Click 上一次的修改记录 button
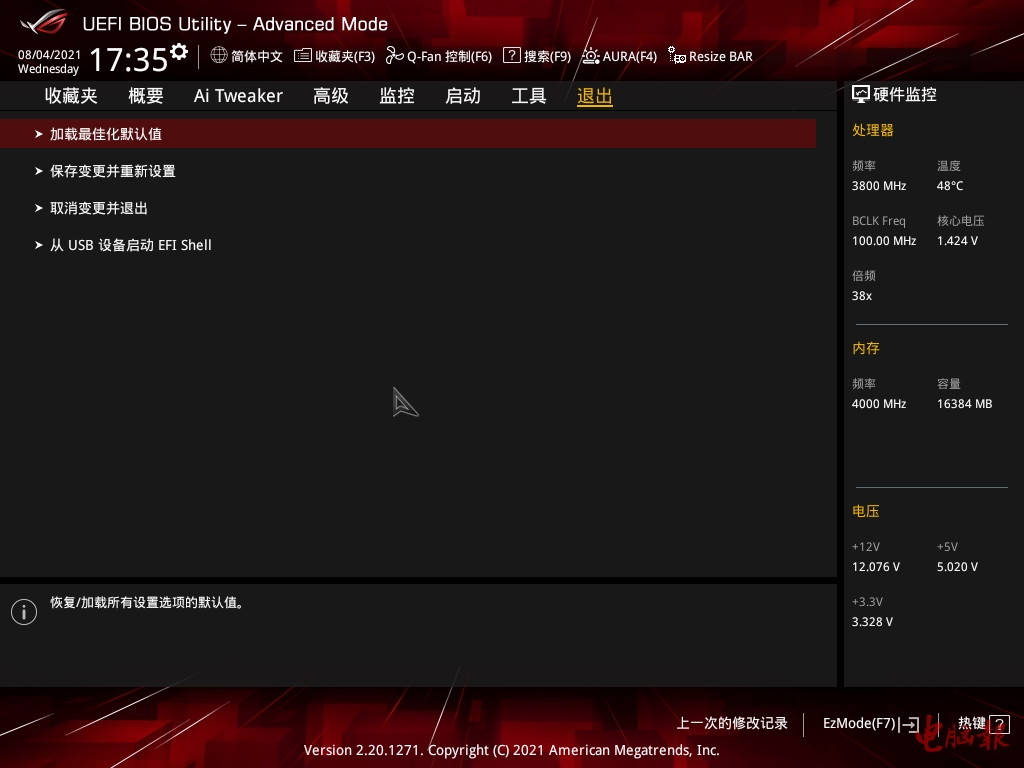The width and height of the screenshot is (1024, 768). coord(732,724)
